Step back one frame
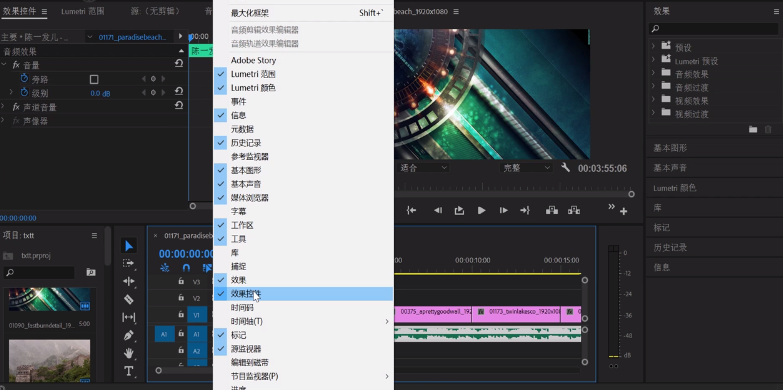The width and height of the screenshot is (783, 390). [x=437, y=211]
